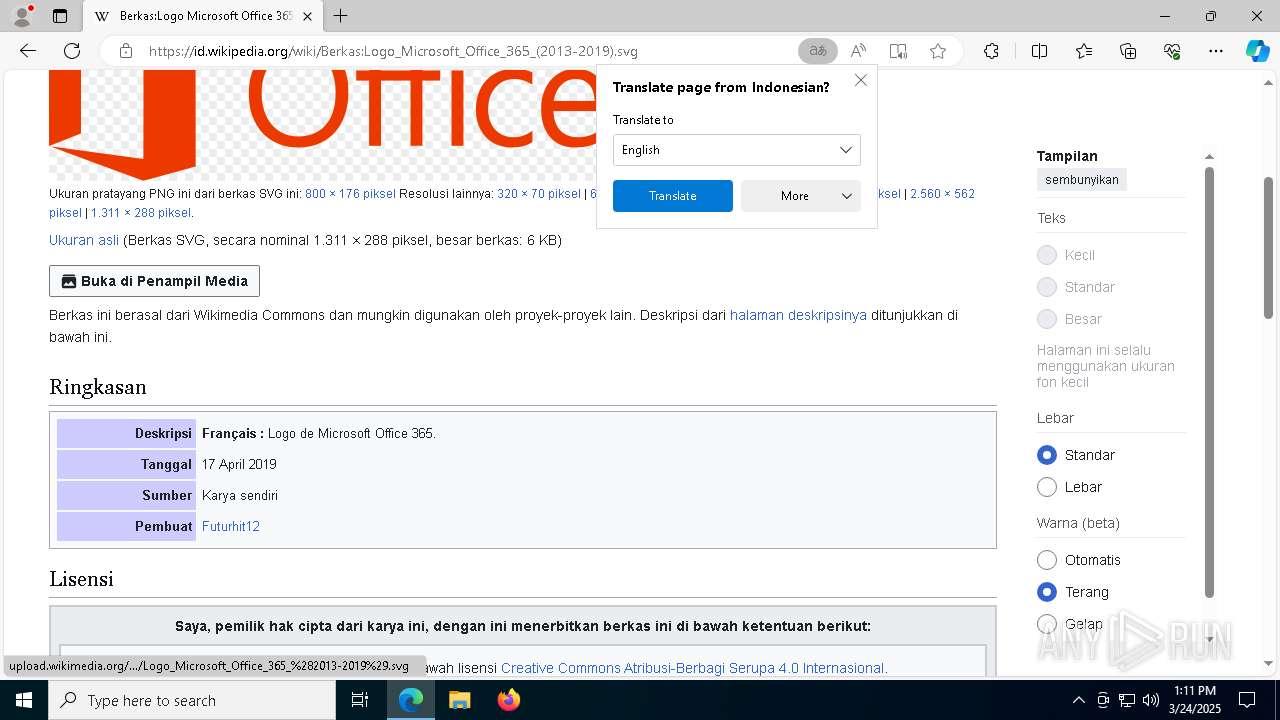This screenshot has width=1280, height=720.
Task: Open Firefox from the taskbar
Action: (x=508, y=700)
